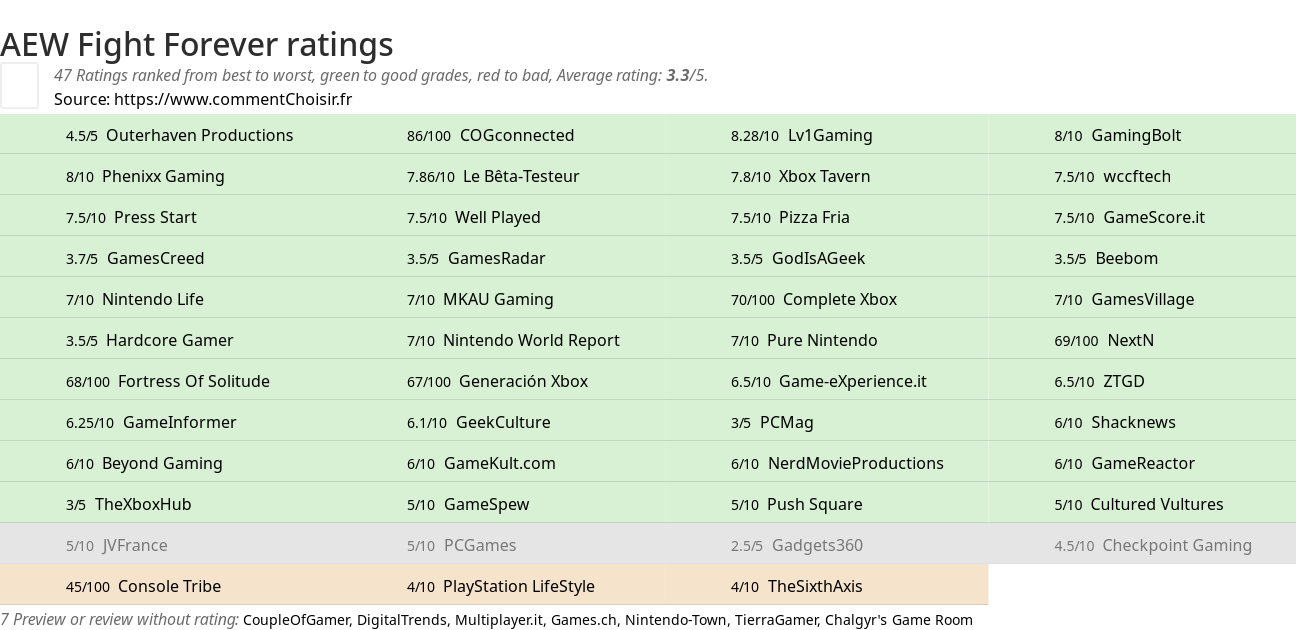Select the Fortress Of Solitude rating
Image resolution: width=1296 pixels, height=630 pixels.
[x=168, y=381]
